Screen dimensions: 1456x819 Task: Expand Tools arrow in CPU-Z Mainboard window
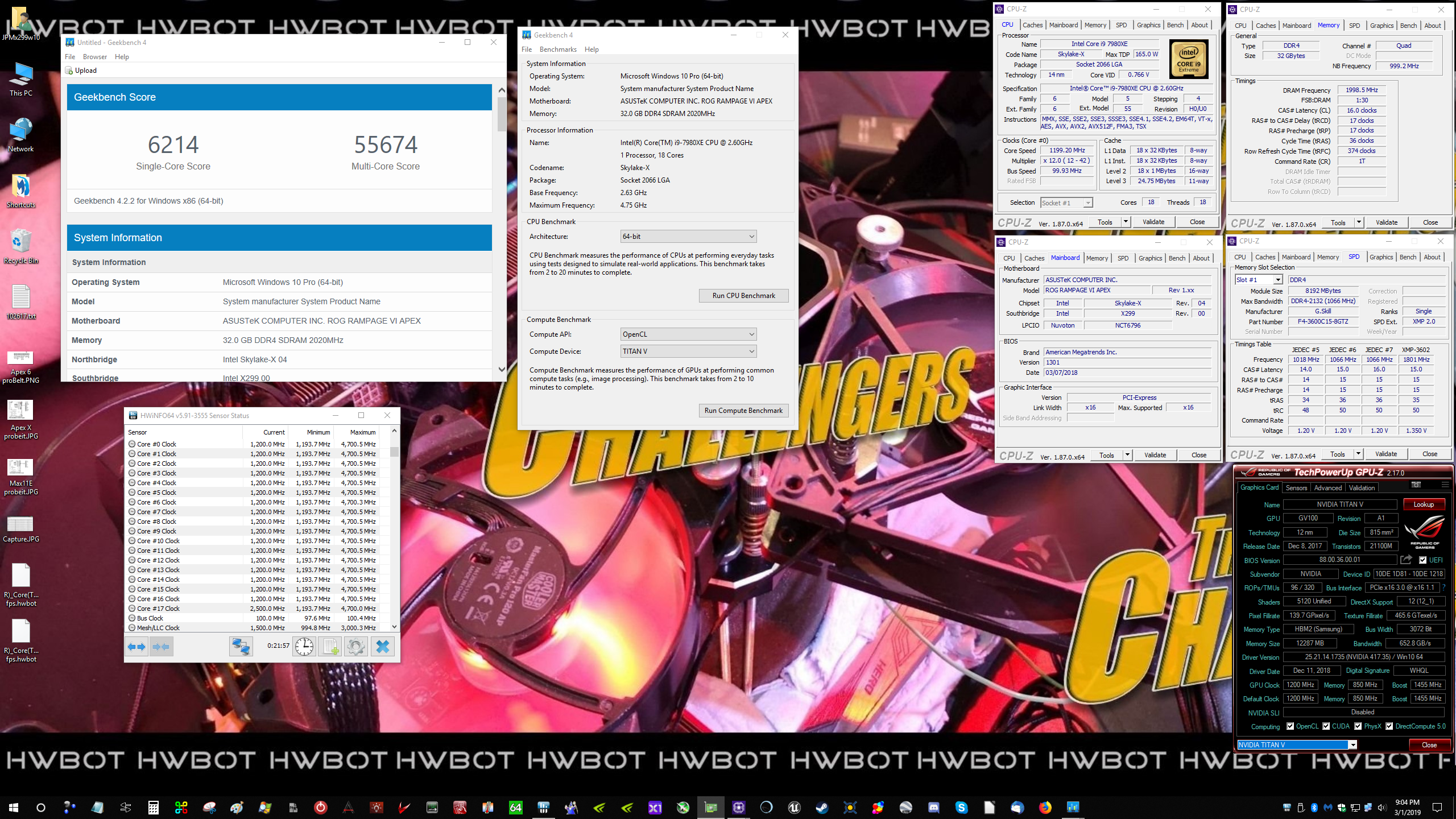(x=1127, y=455)
